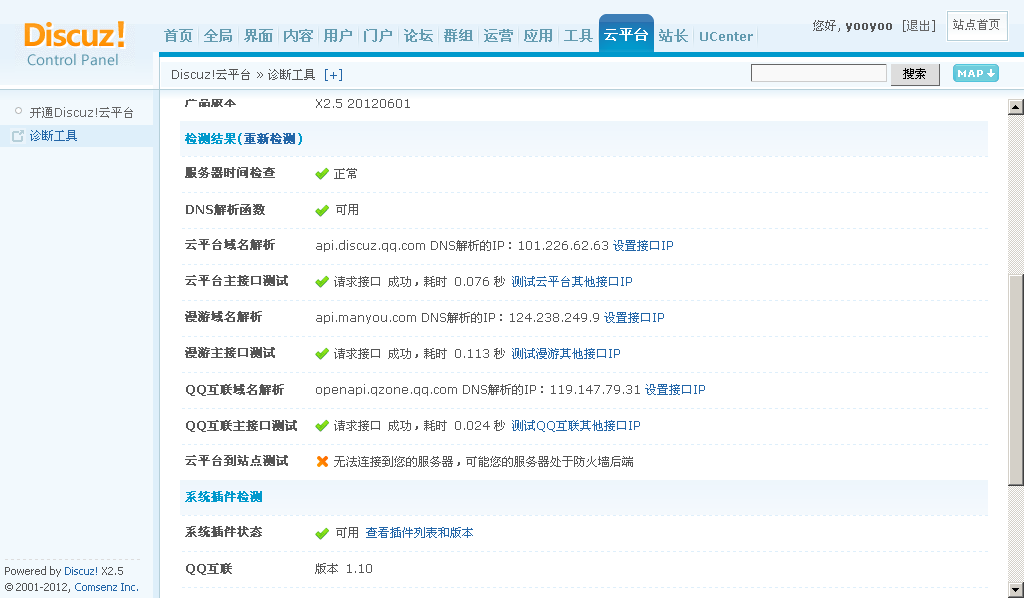The width and height of the screenshot is (1024, 598).
Task: Open the 内容 top menu
Action: coord(298,36)
